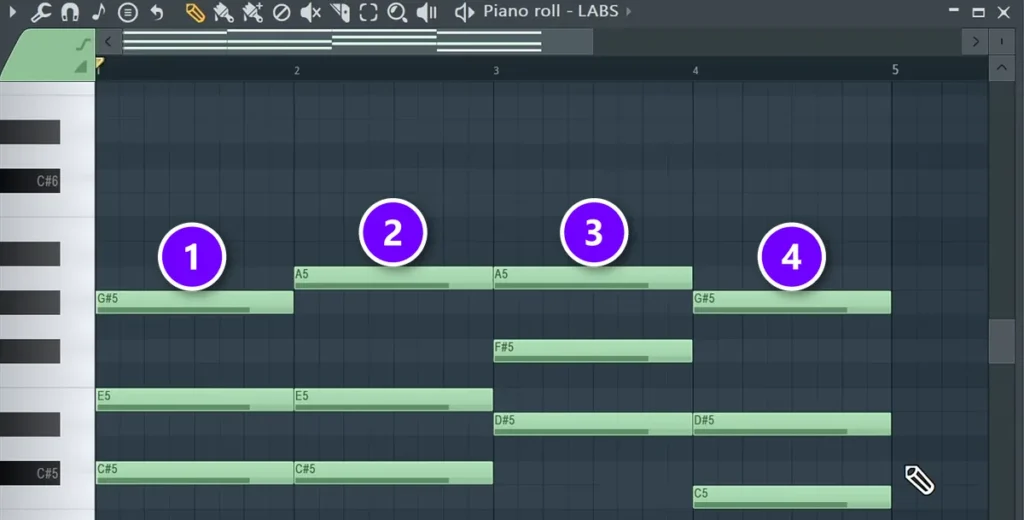Screen dimensions: 1024x520
Task: Select the F#5 note in bar 3
Action: coord(593,351)
